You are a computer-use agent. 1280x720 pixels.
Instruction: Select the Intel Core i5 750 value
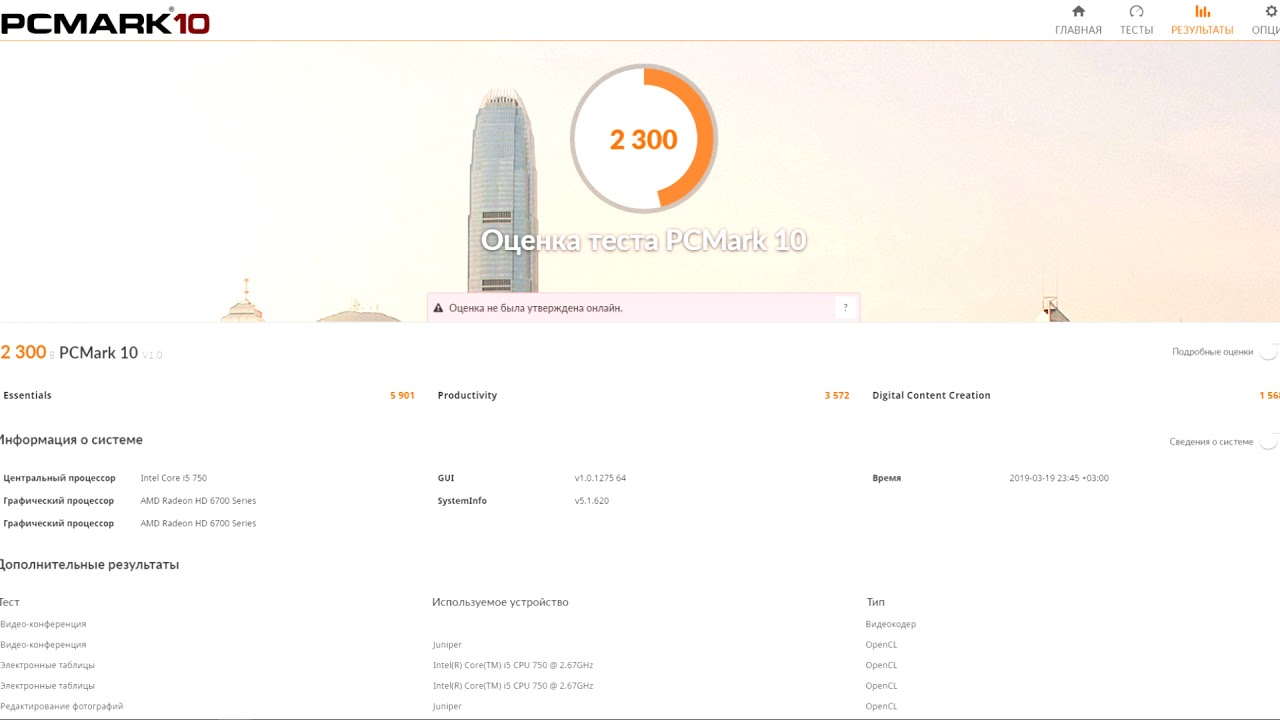[x=174, y=478]
